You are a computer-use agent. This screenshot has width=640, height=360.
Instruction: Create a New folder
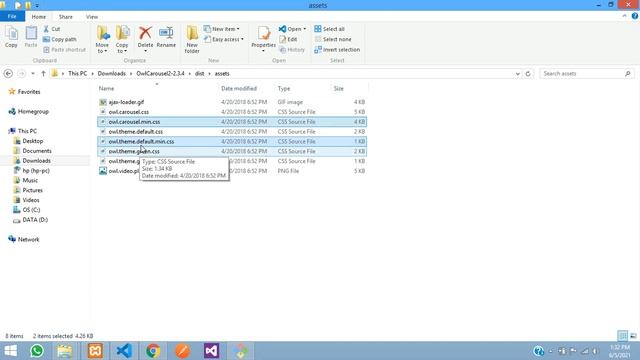192,40
